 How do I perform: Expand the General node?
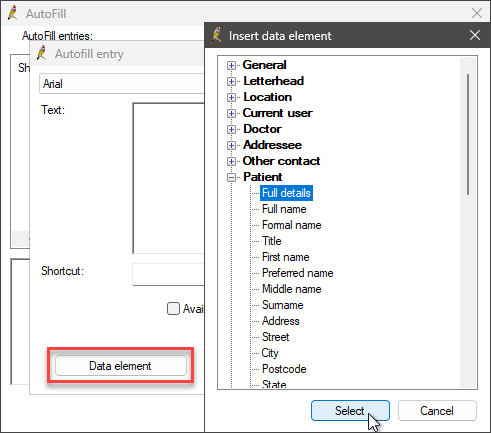pos(231,65)
